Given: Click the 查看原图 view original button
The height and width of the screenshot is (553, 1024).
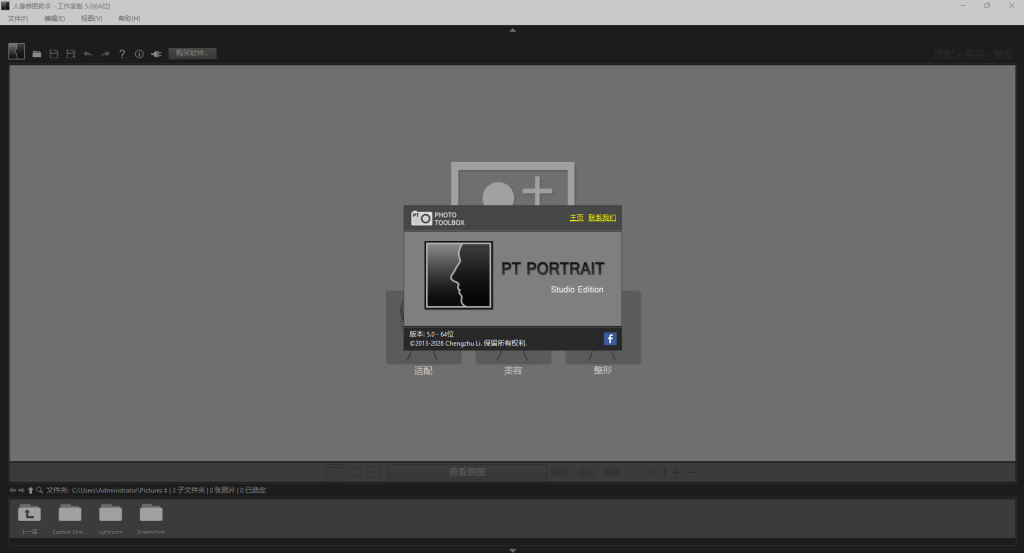Looking at the screenshot, I should [x=467, y=471].
